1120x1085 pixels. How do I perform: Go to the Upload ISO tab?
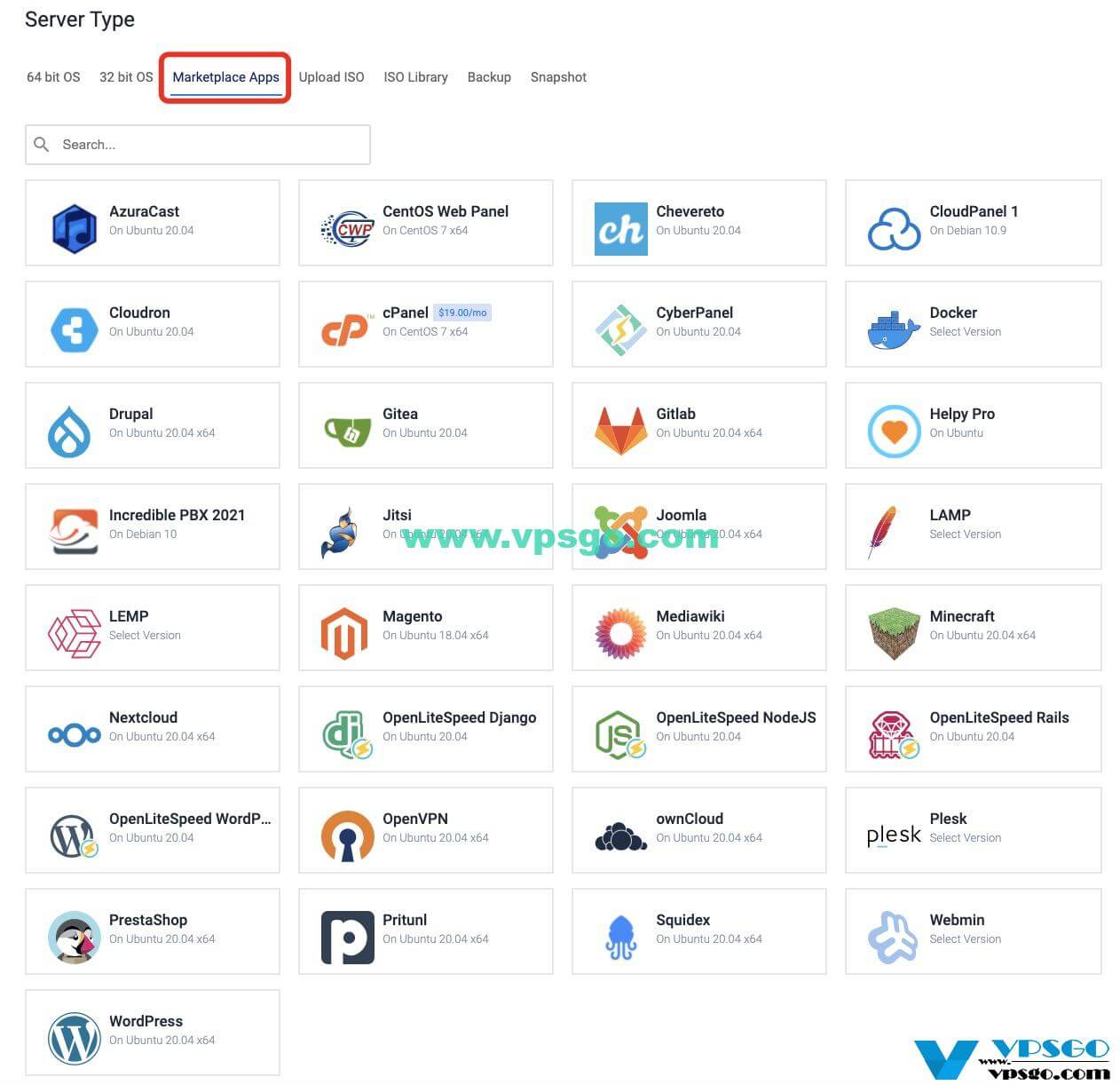pos(331,77)
